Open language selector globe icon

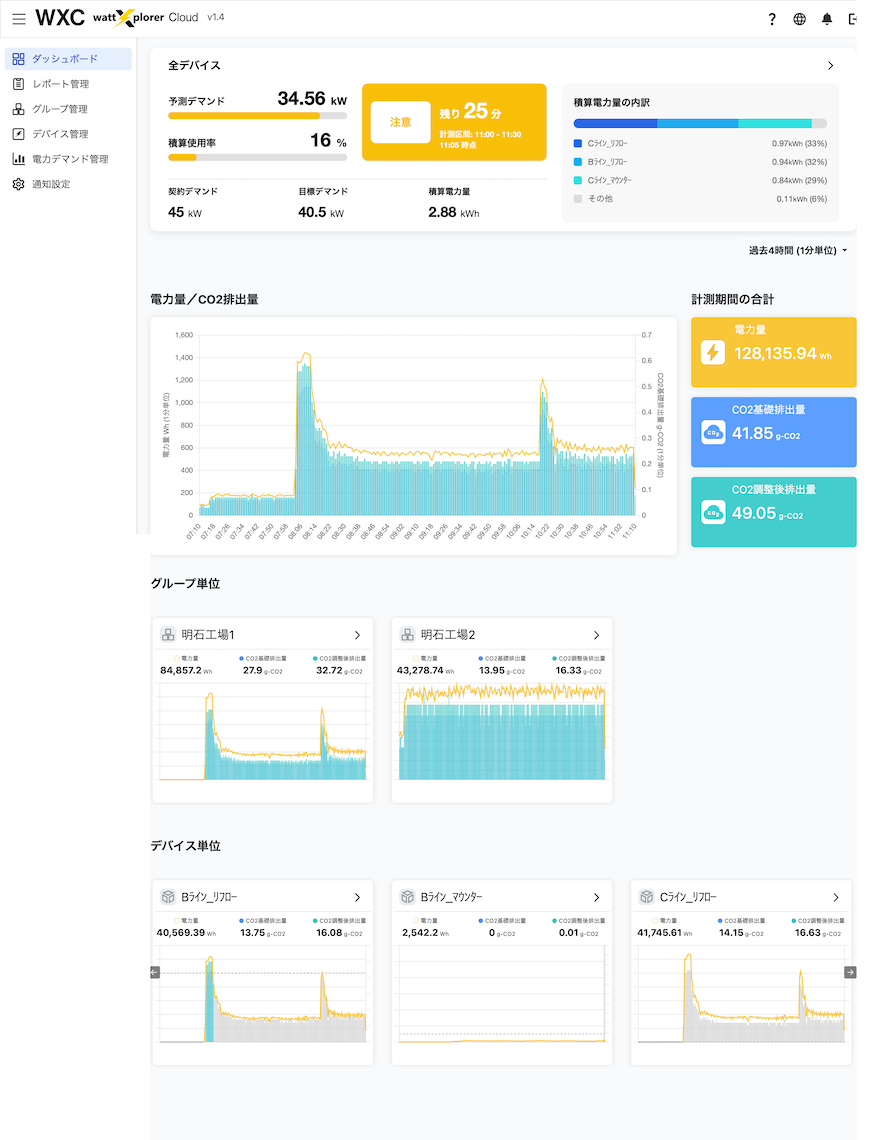click(x=799, y=19)
